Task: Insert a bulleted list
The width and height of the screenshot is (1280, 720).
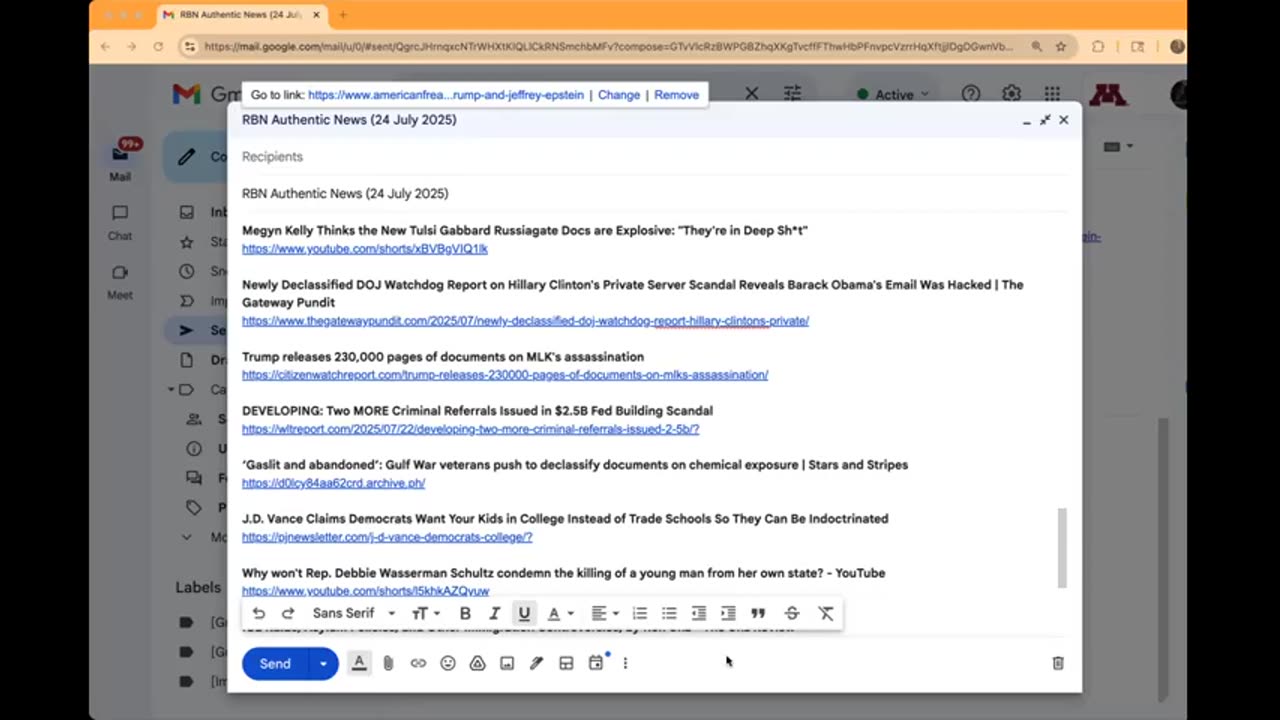Action: click(x=669, y=613)
